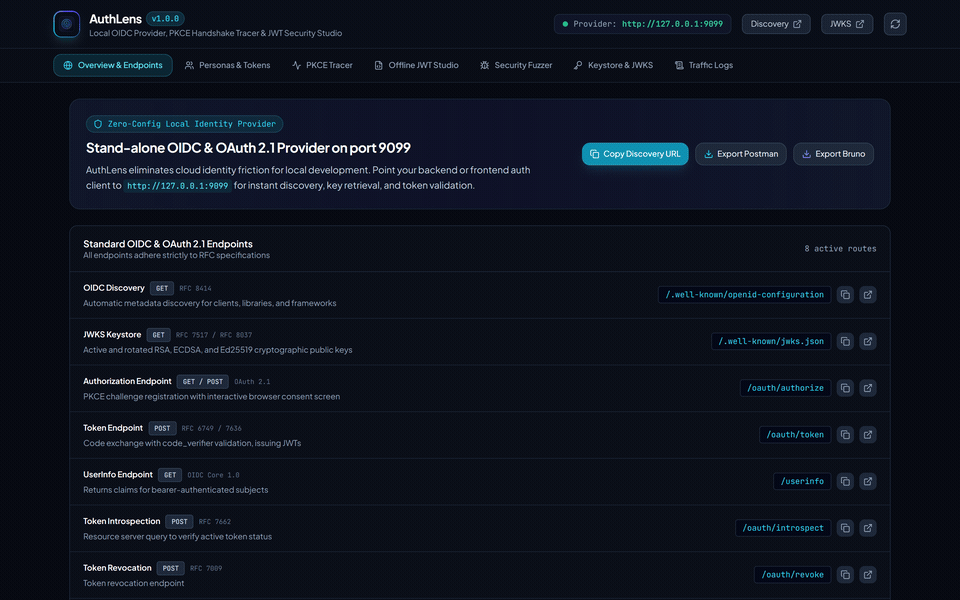This screenshot has height=600, width=960.
Task: Click the Standard OIDC & OAuth 2.1 Endpoints heading
Action: coord(168,244)
